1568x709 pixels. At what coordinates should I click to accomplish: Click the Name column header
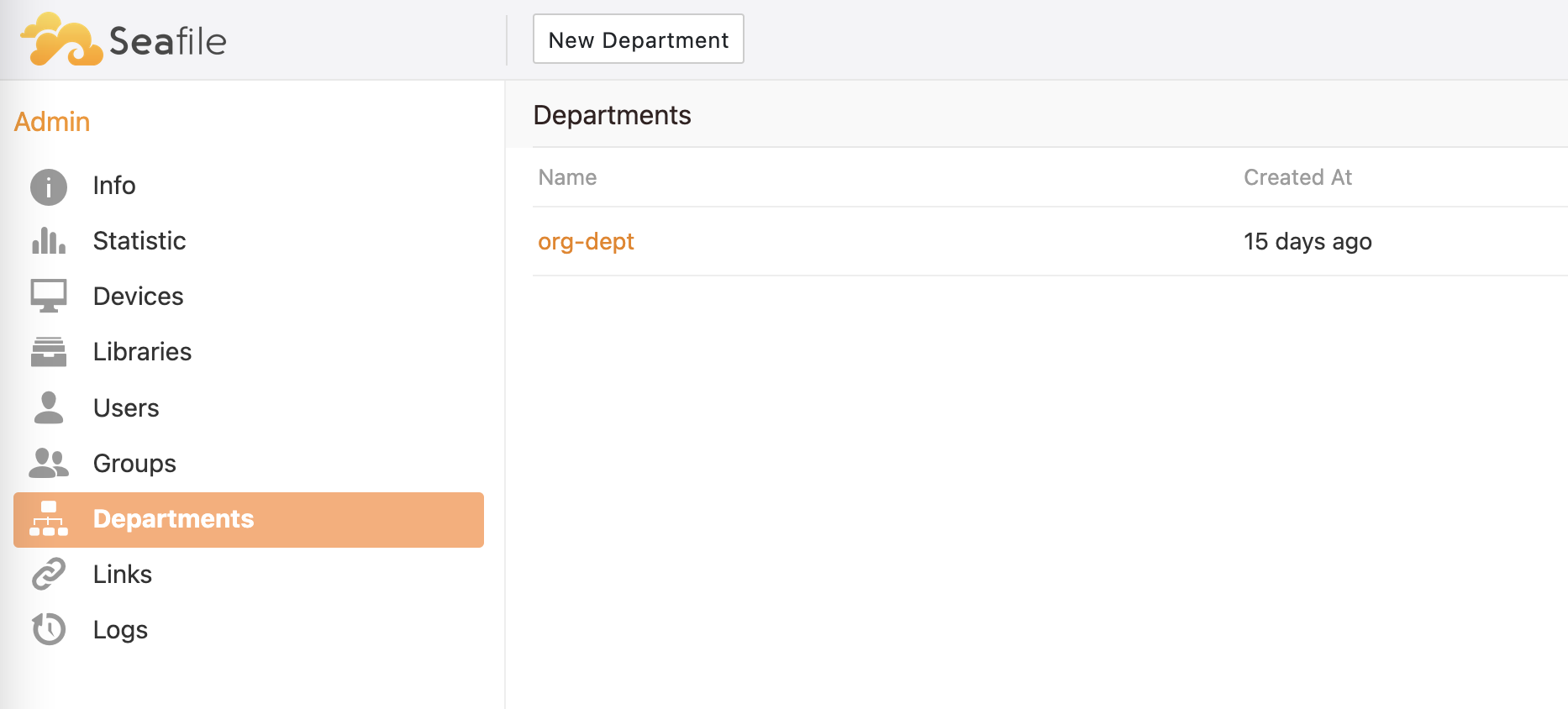click(568, 177)
